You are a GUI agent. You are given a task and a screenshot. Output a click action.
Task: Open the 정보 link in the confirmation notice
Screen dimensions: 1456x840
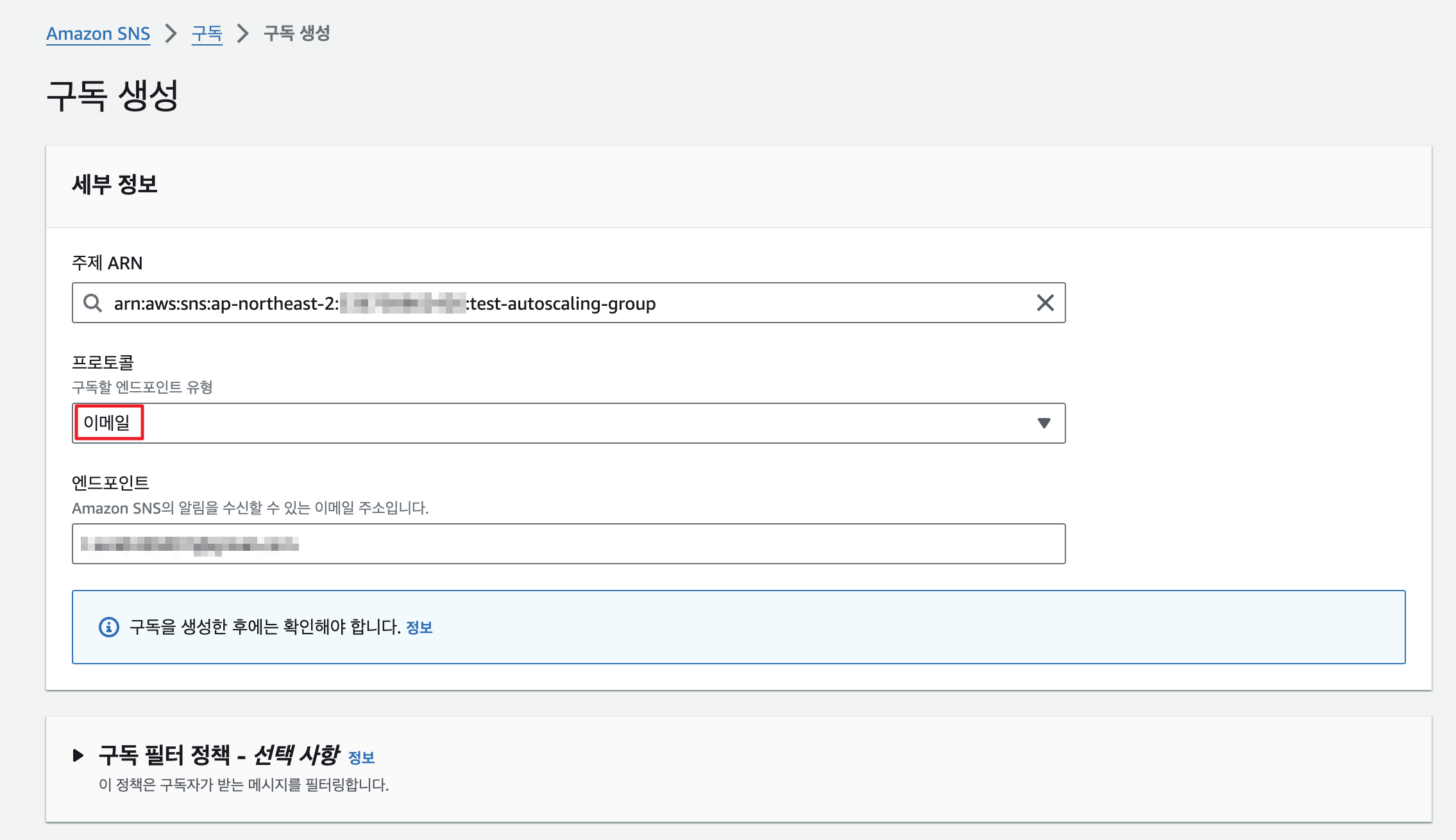tap(419, 627)
